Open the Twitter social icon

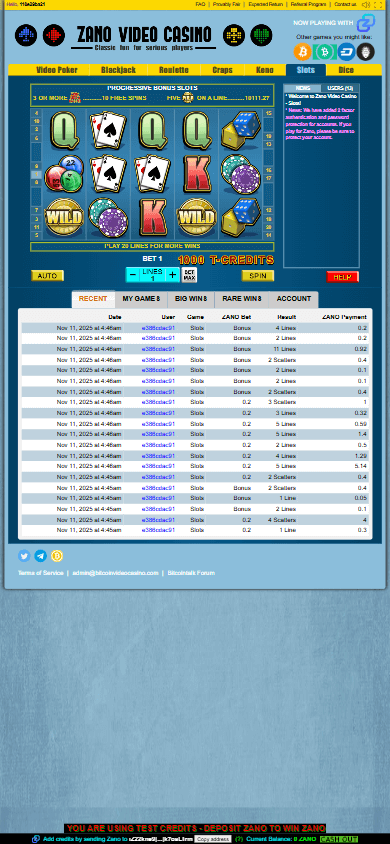point(24,556)
